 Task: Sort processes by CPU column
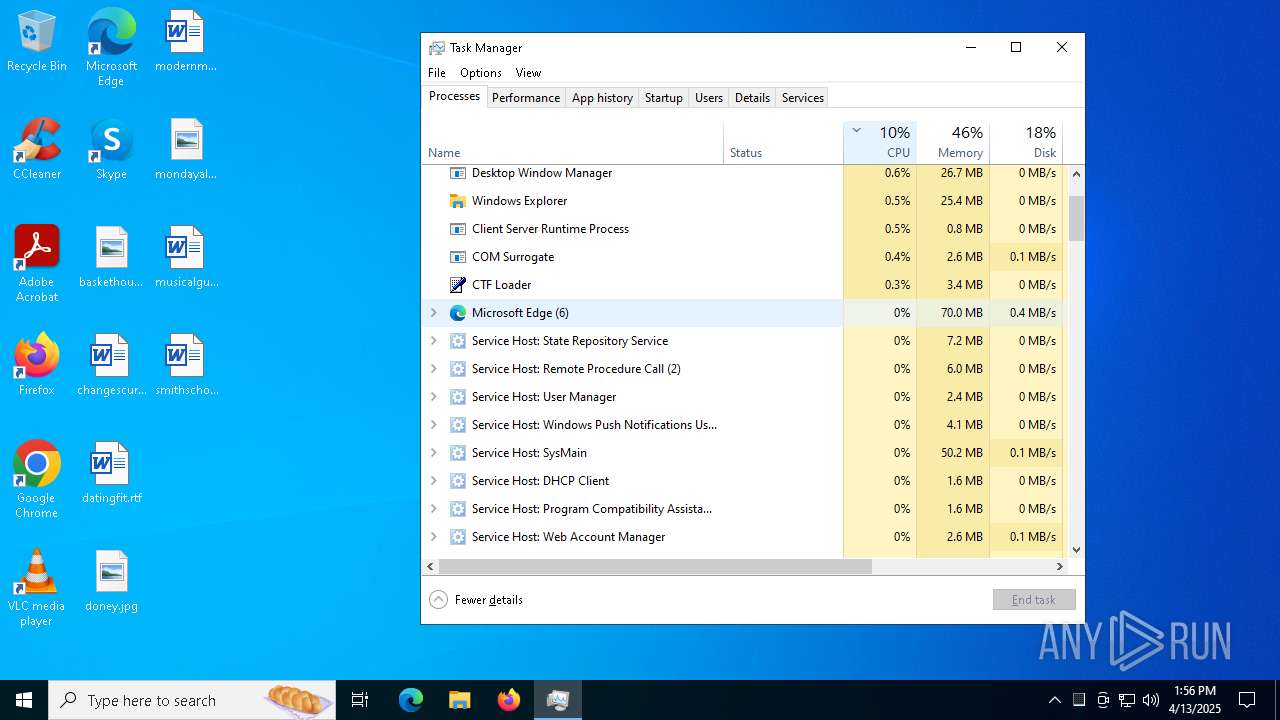[x=880, y=142]
